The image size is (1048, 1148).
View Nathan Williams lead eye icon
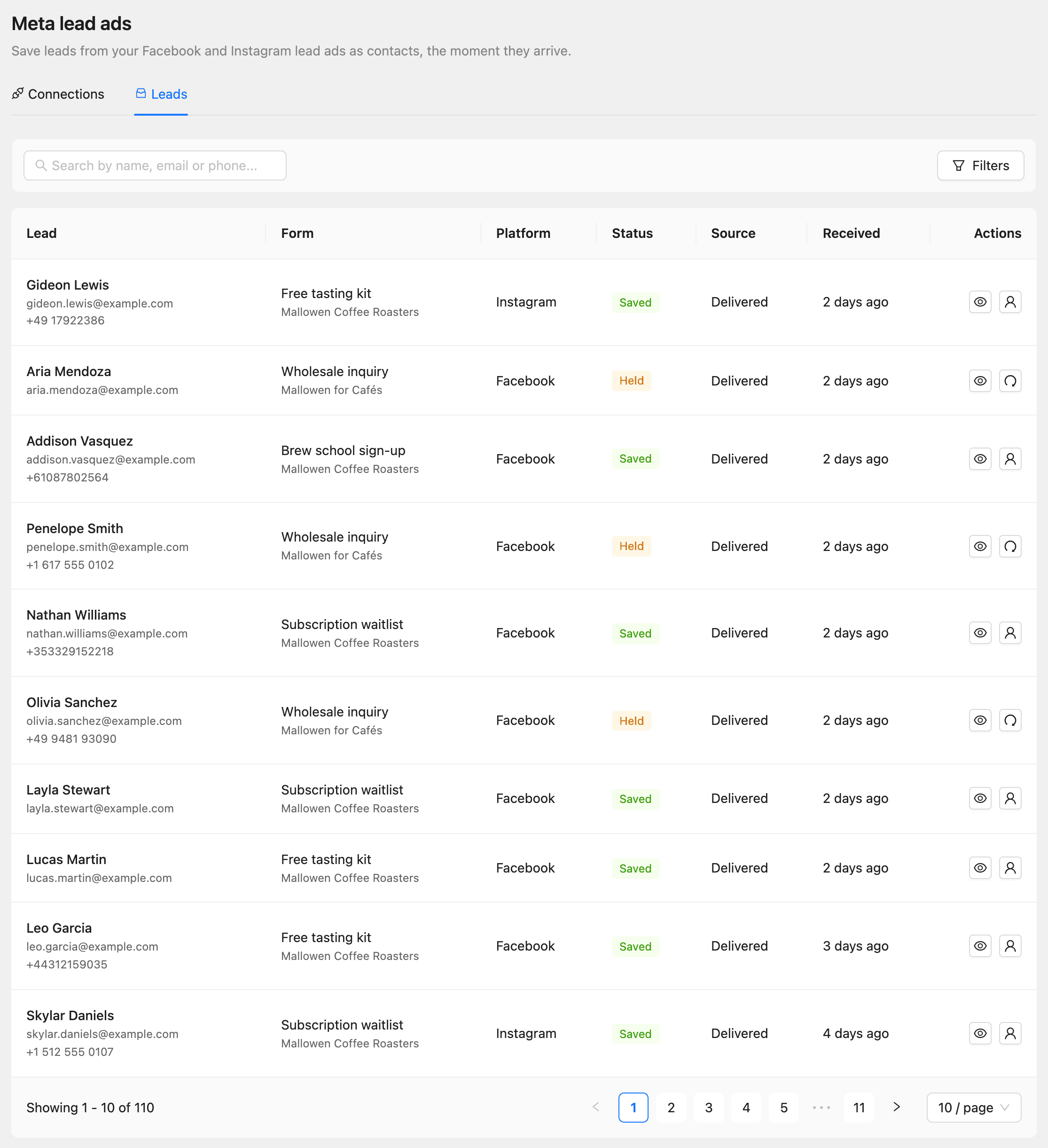pos(980,633)
